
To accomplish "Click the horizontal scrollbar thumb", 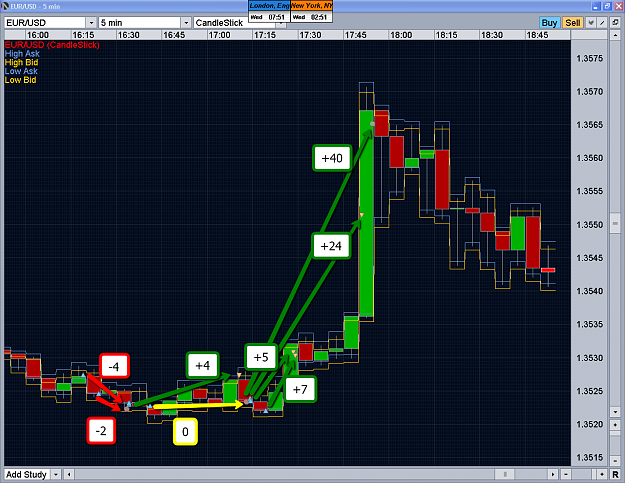I will pos(505,474).
